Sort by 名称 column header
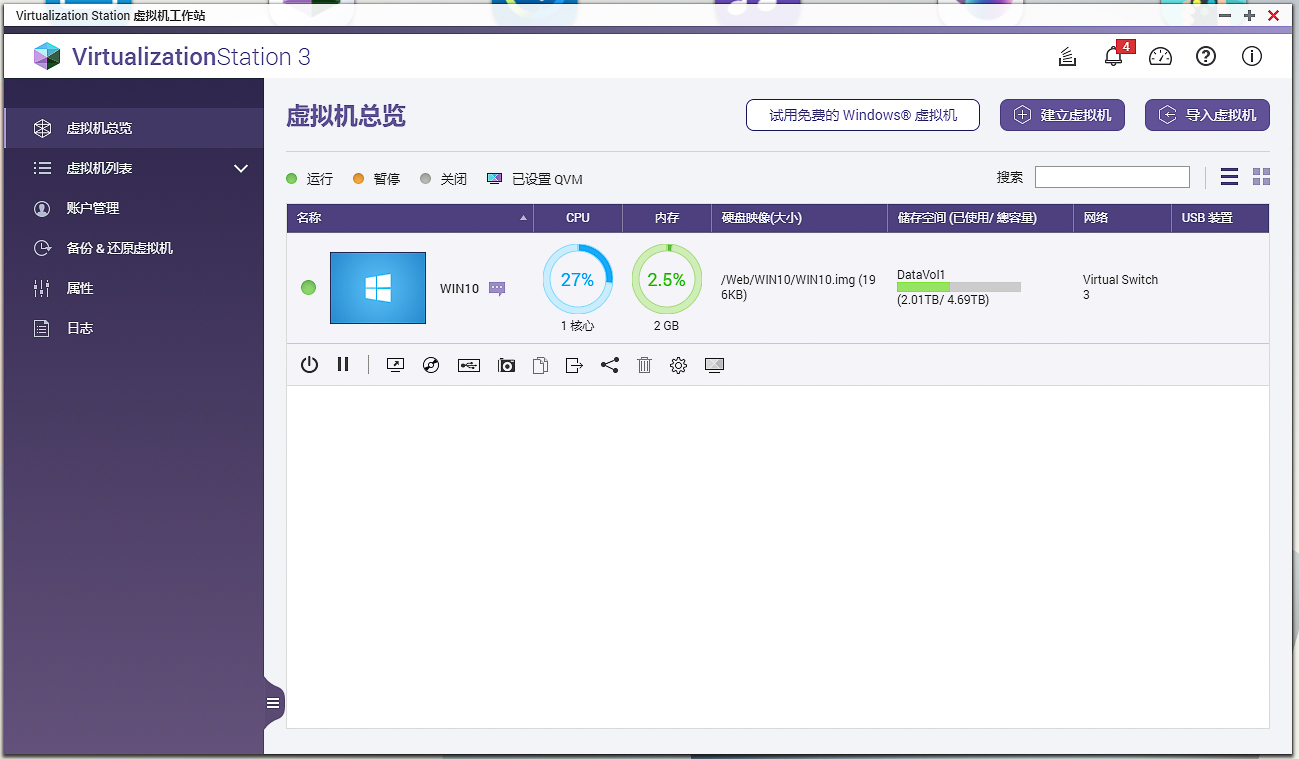 [x=410, y=218]
